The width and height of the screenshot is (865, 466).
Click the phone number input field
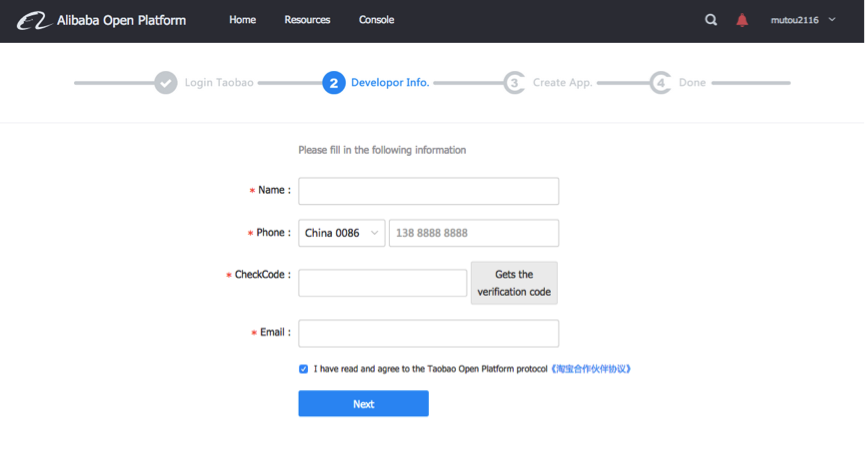coord(473,233)
